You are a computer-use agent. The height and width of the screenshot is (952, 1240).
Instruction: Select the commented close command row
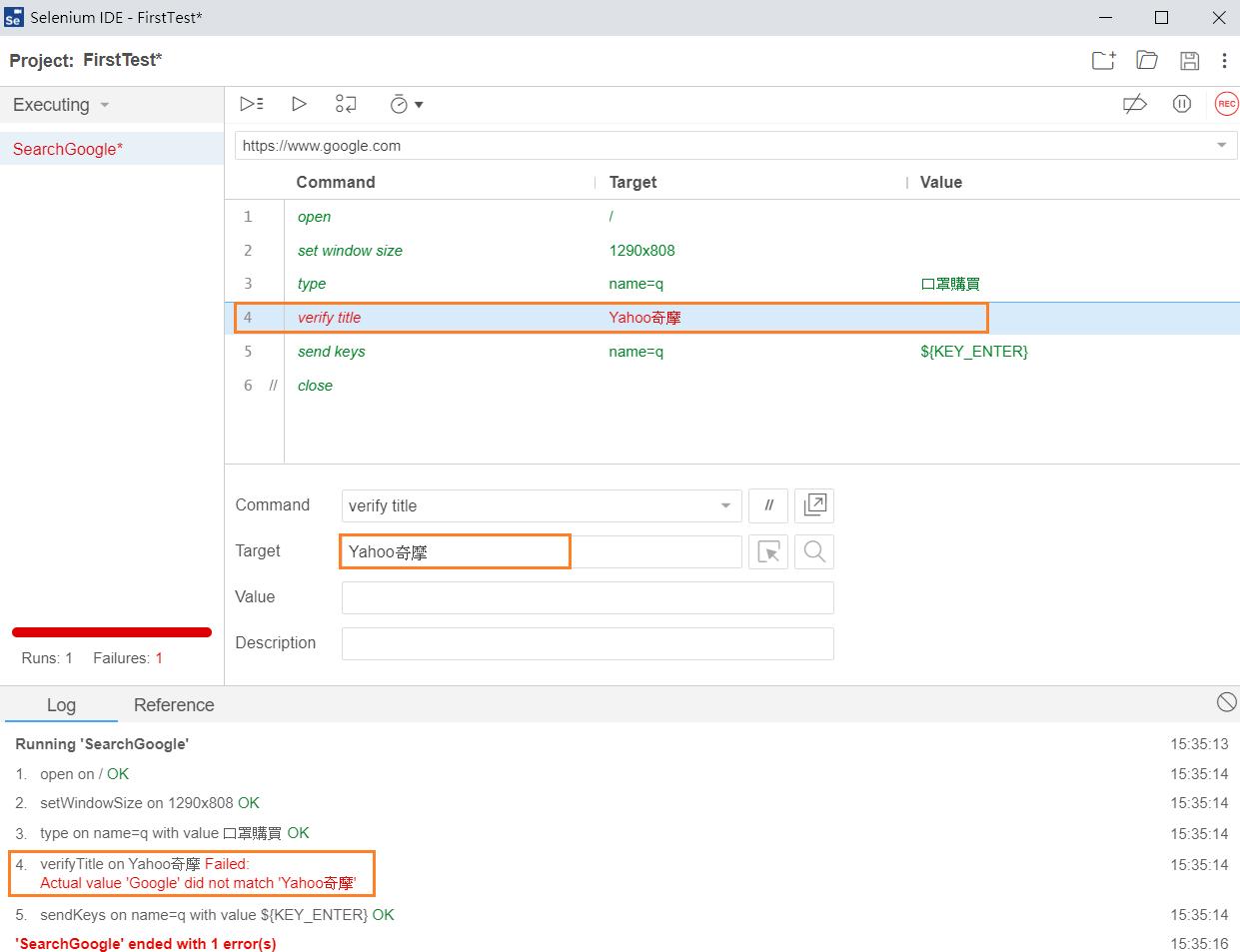tap(732, 386)
